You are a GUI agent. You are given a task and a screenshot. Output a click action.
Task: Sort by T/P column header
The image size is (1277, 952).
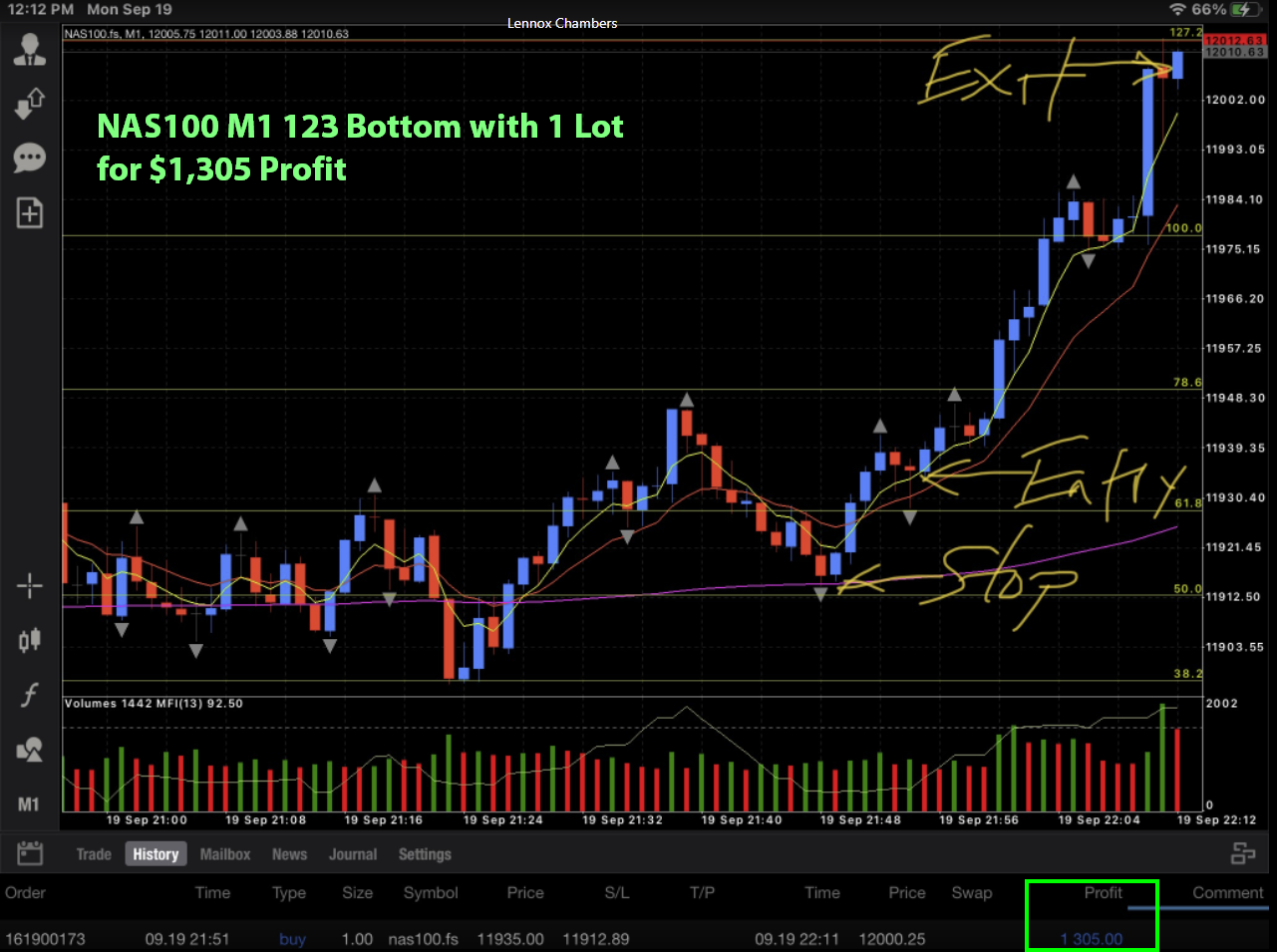click(x=702, y=892)
